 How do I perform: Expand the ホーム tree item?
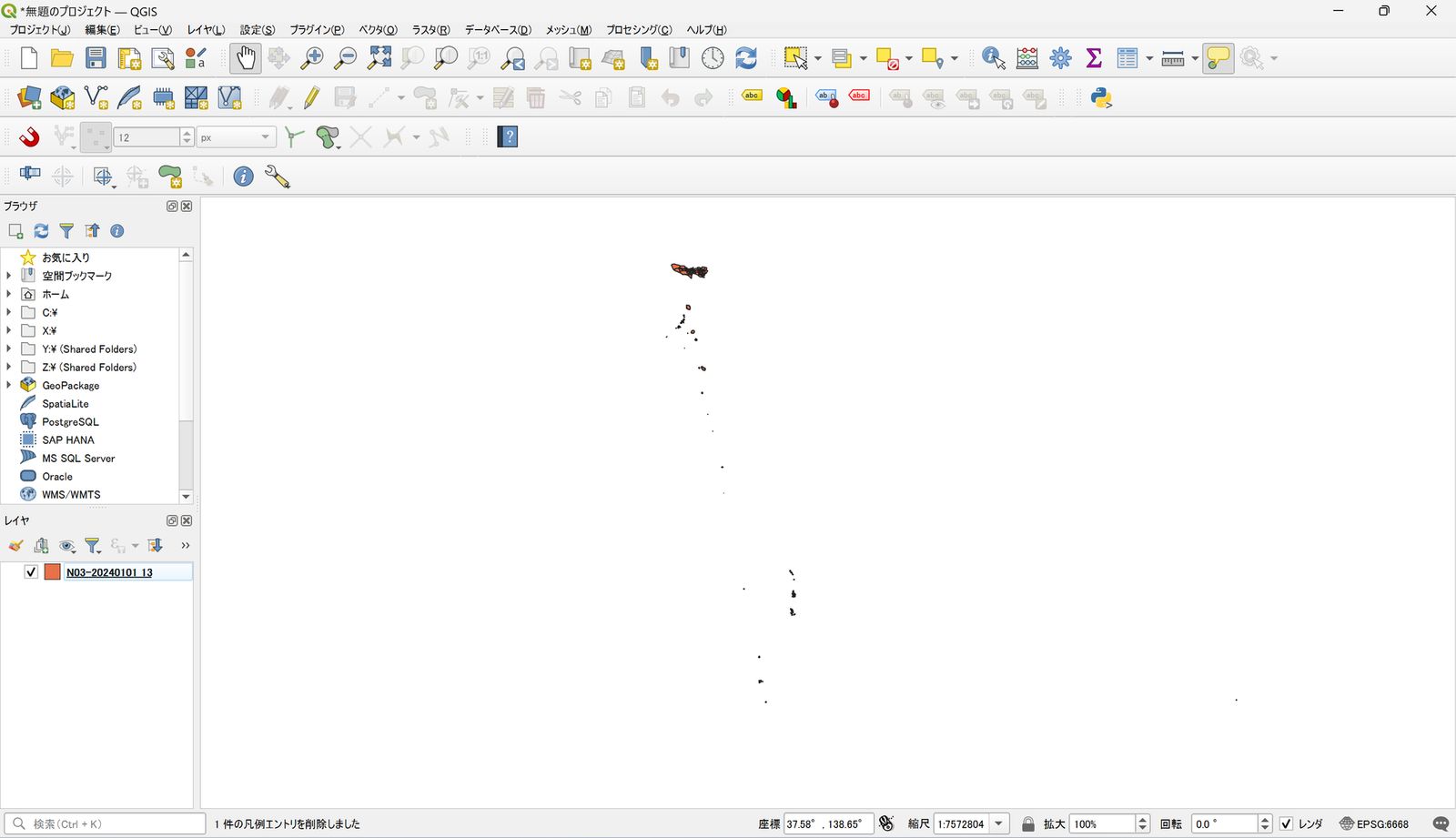9,294
